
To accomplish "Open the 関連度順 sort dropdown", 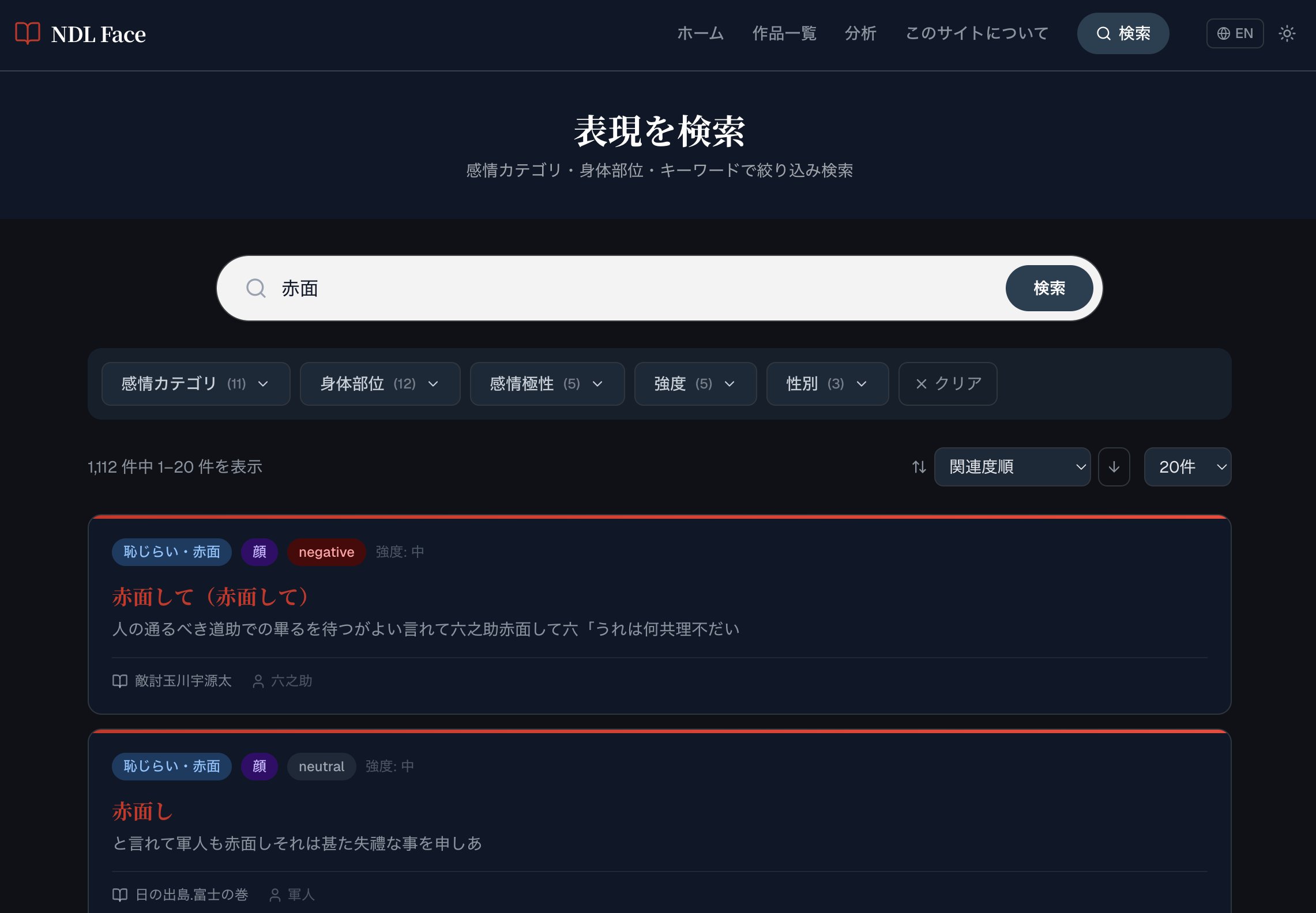I will [x=1012, y=467].
